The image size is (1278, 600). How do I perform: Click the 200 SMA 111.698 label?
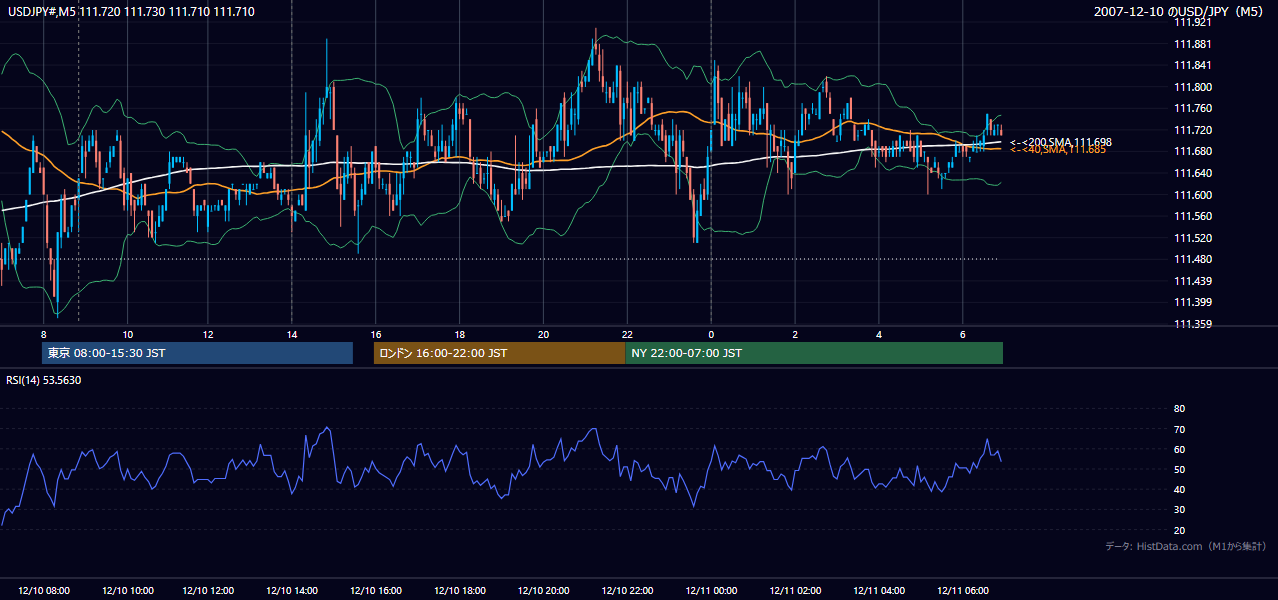tap(1061, 142)
